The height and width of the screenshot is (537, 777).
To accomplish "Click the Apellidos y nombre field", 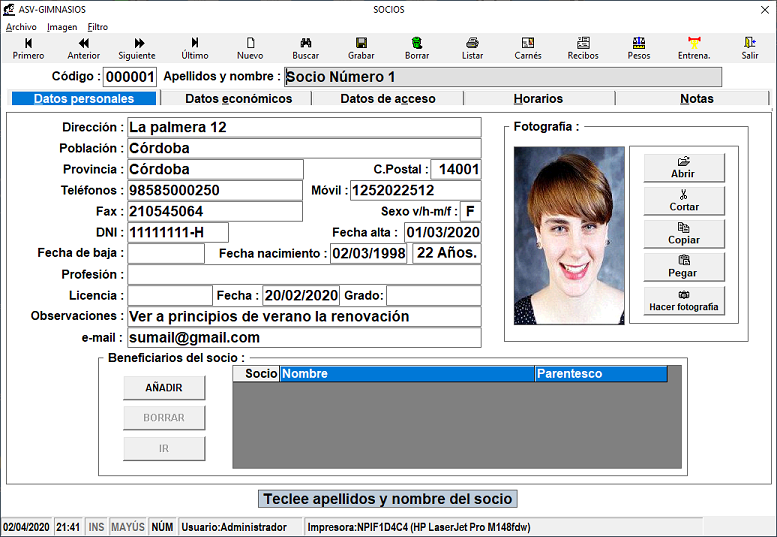I will [x=503, y=77].
